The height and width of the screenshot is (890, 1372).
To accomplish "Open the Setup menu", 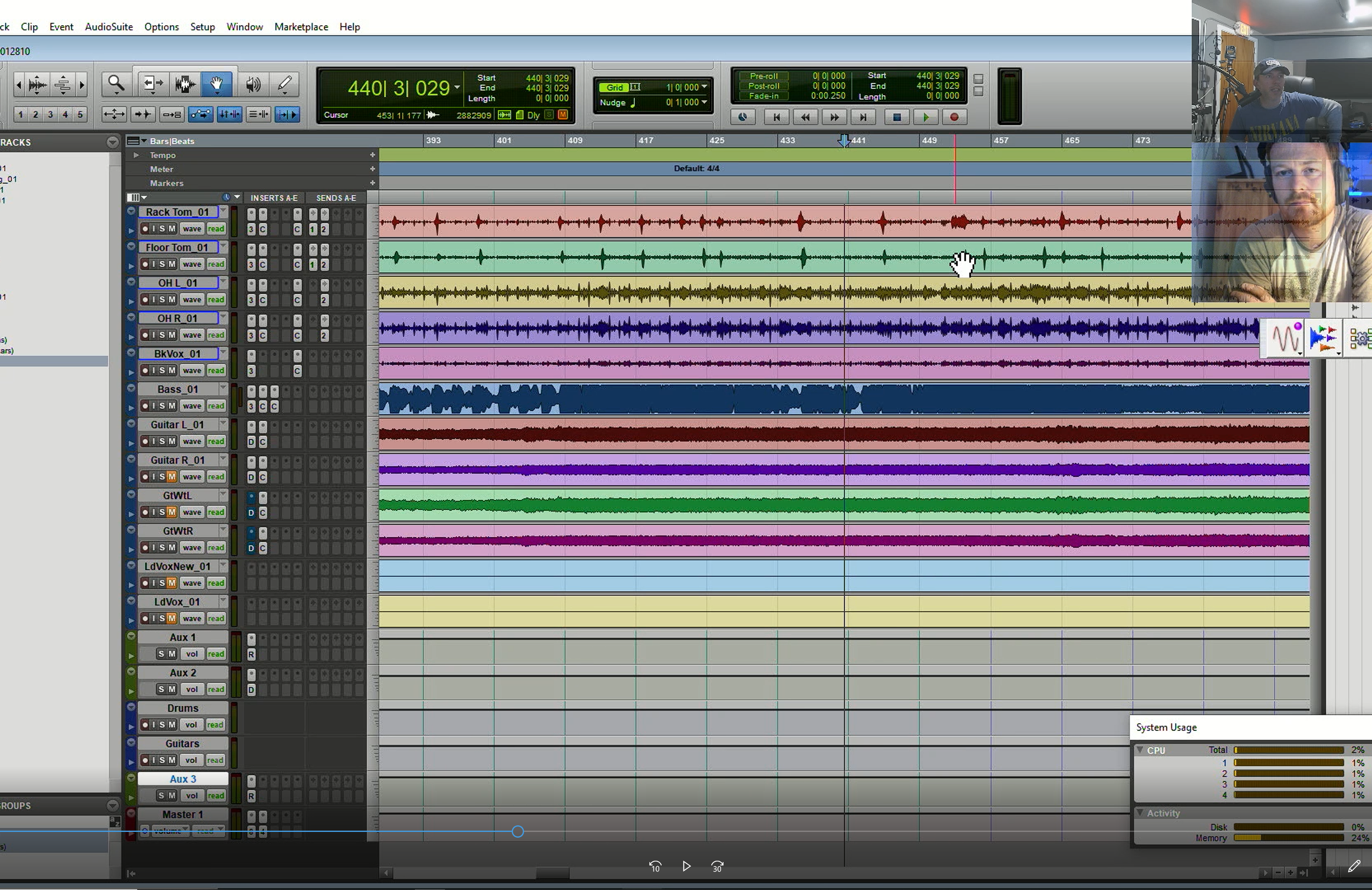I will 202,26.
